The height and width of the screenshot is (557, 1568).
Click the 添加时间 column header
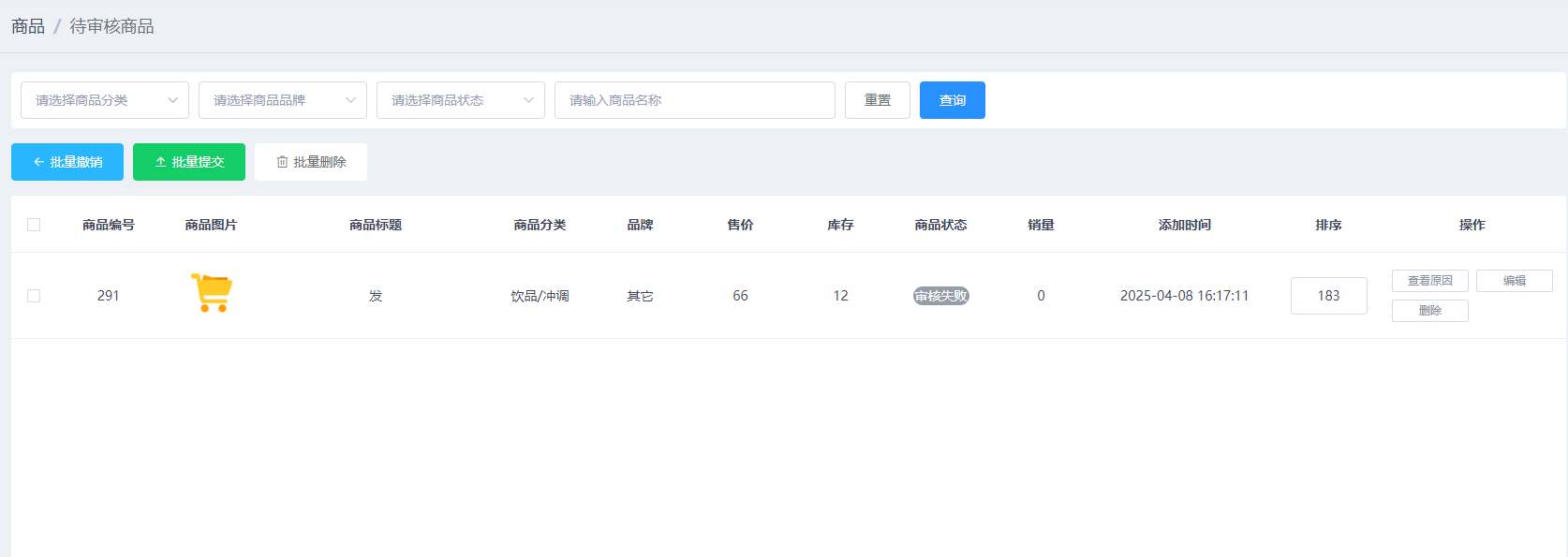pos(1184,225)
